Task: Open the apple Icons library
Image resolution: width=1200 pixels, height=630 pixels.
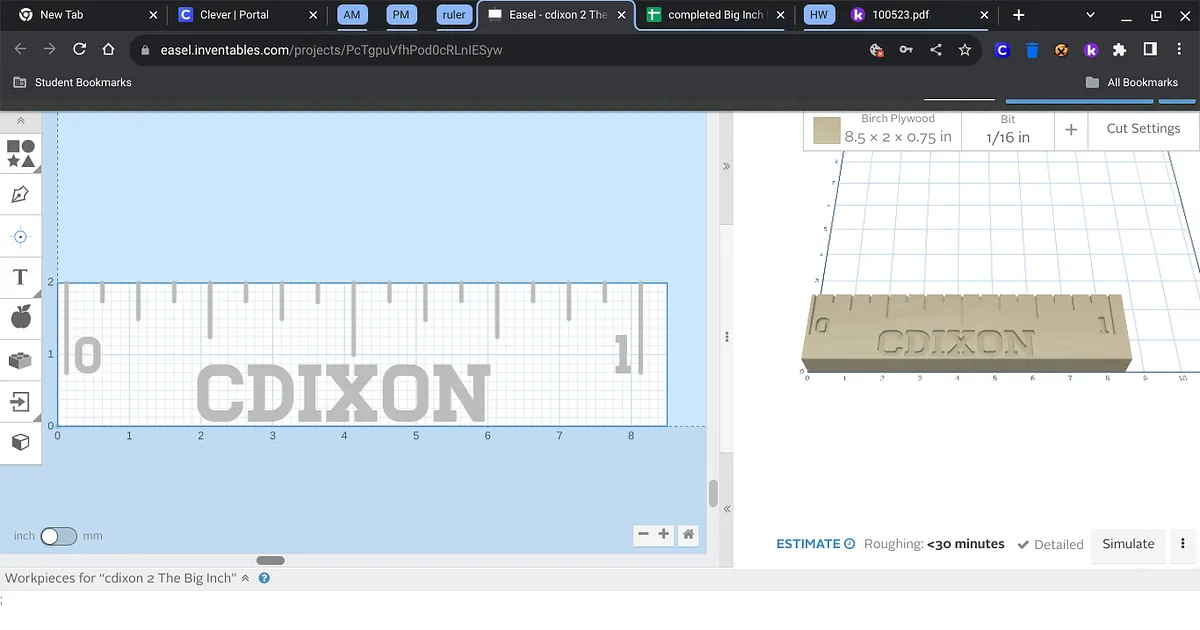Action: coord(21,318)
